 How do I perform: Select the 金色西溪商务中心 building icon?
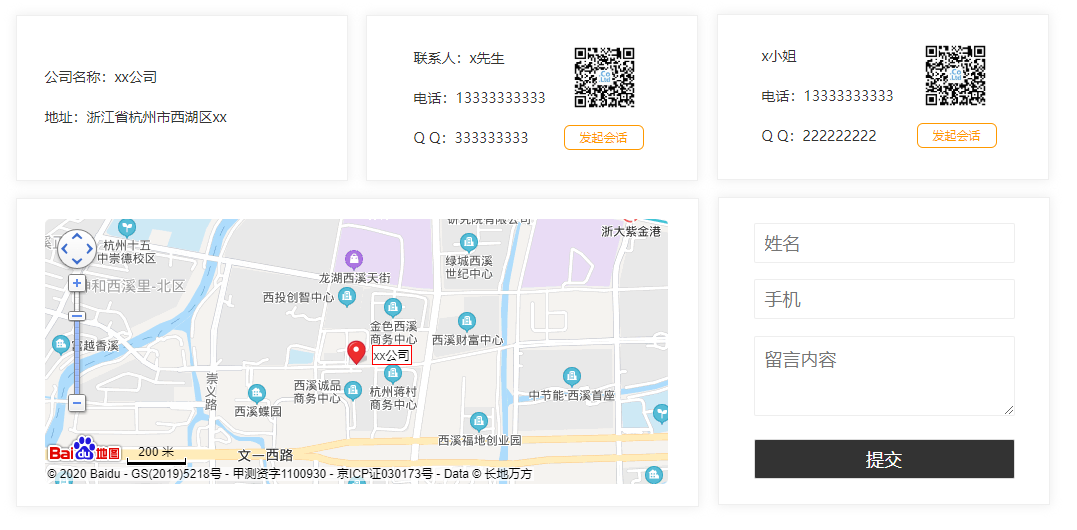393,308
